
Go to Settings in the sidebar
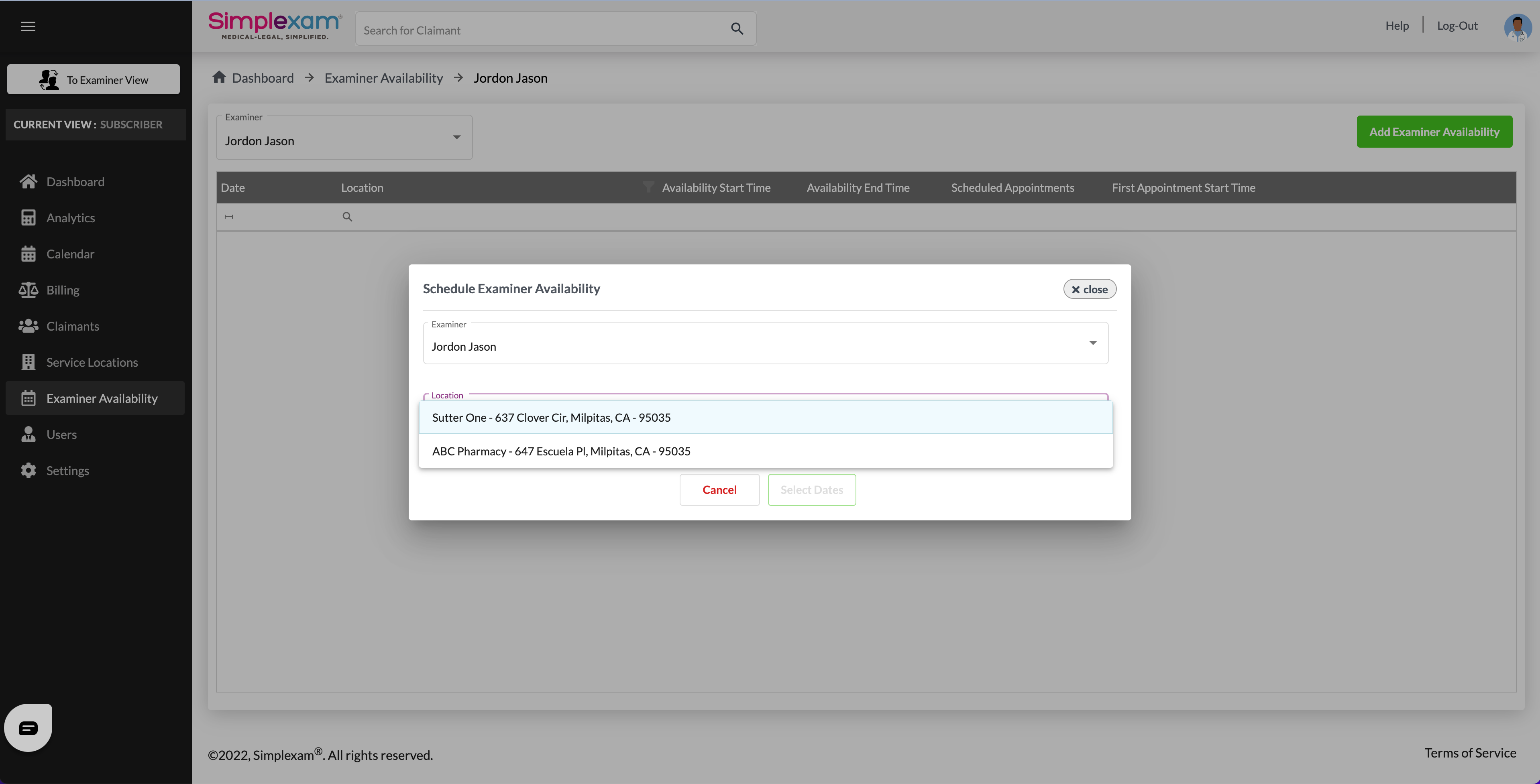point(67,471)
